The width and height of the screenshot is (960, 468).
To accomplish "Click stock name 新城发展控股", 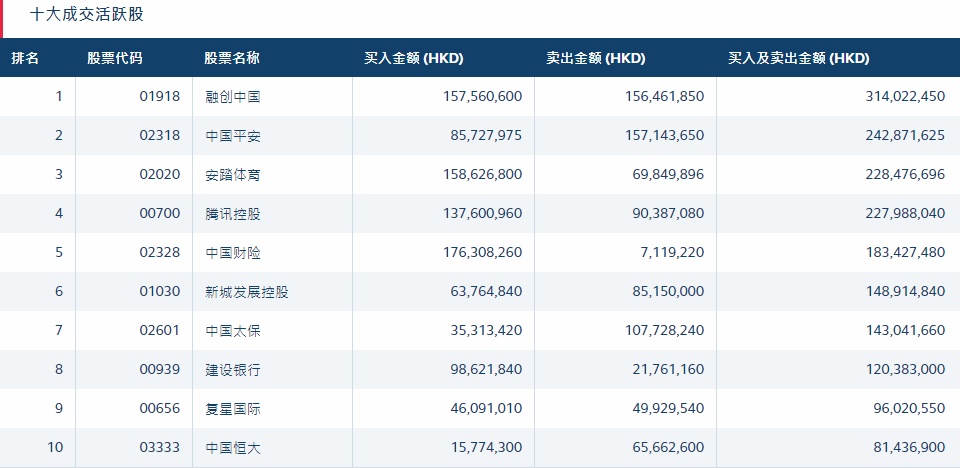I will click(246, 292).
